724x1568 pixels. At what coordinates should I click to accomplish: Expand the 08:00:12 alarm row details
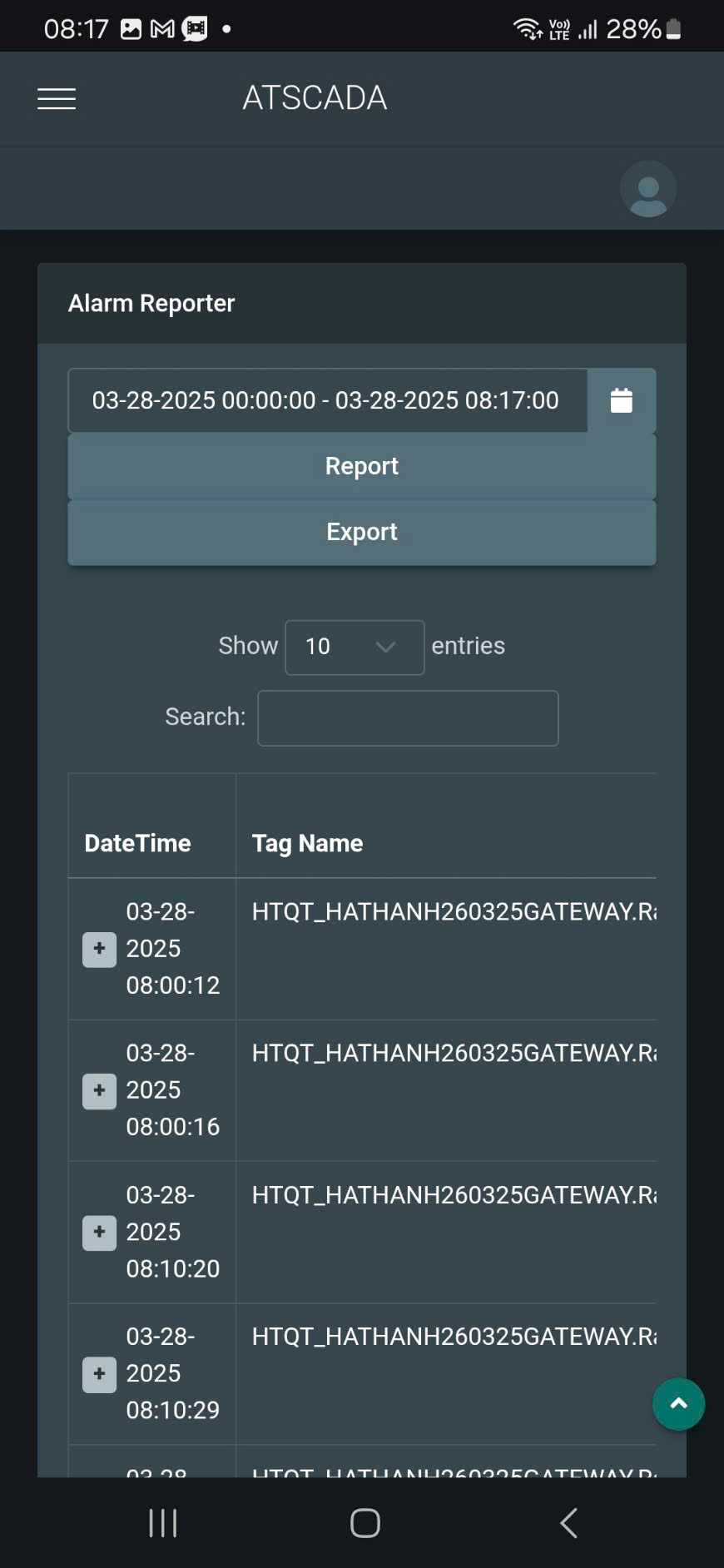pyautogui.click(x=99, y=949)
